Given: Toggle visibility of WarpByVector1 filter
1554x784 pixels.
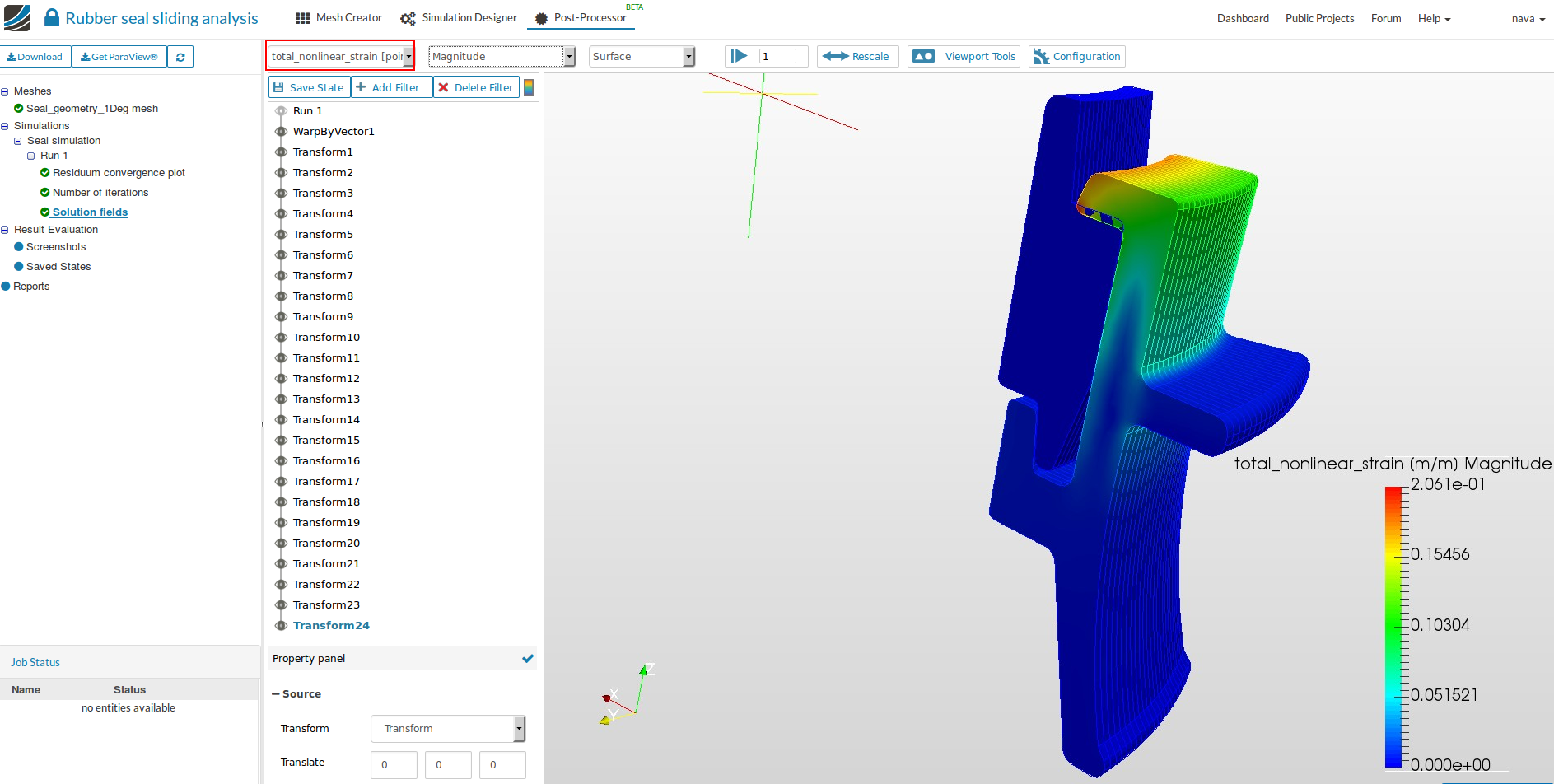Looking at the screenshot, I should (281, 131).
